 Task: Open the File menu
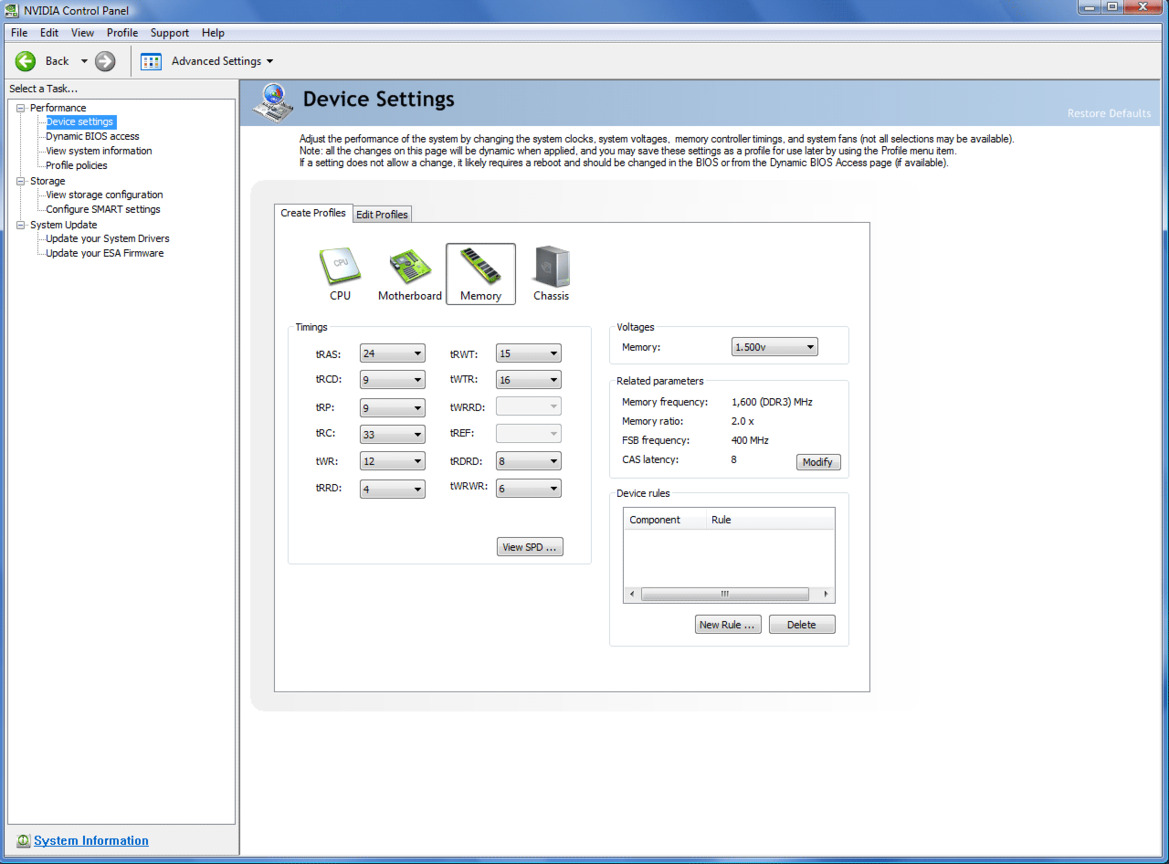pyautogui.click(x=19, y=33)
